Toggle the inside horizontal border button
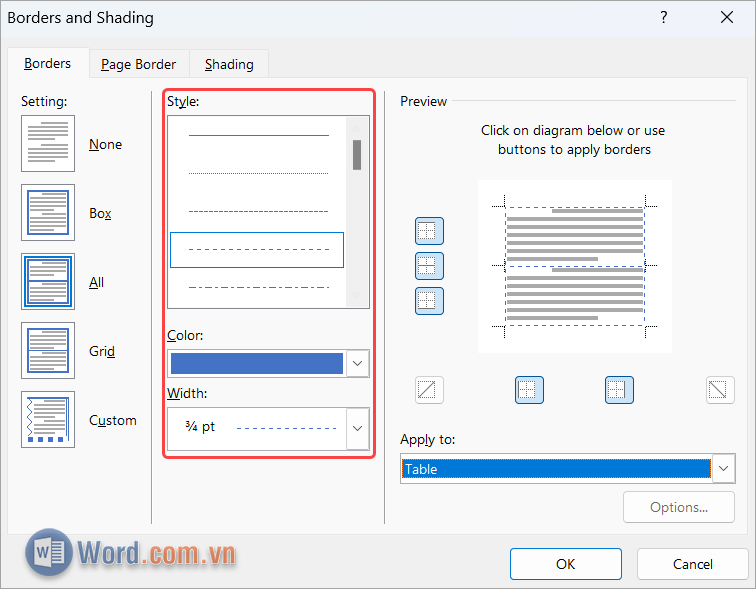Image resolution: width=756 pixels, height=589 pixels. pos(429,266)
